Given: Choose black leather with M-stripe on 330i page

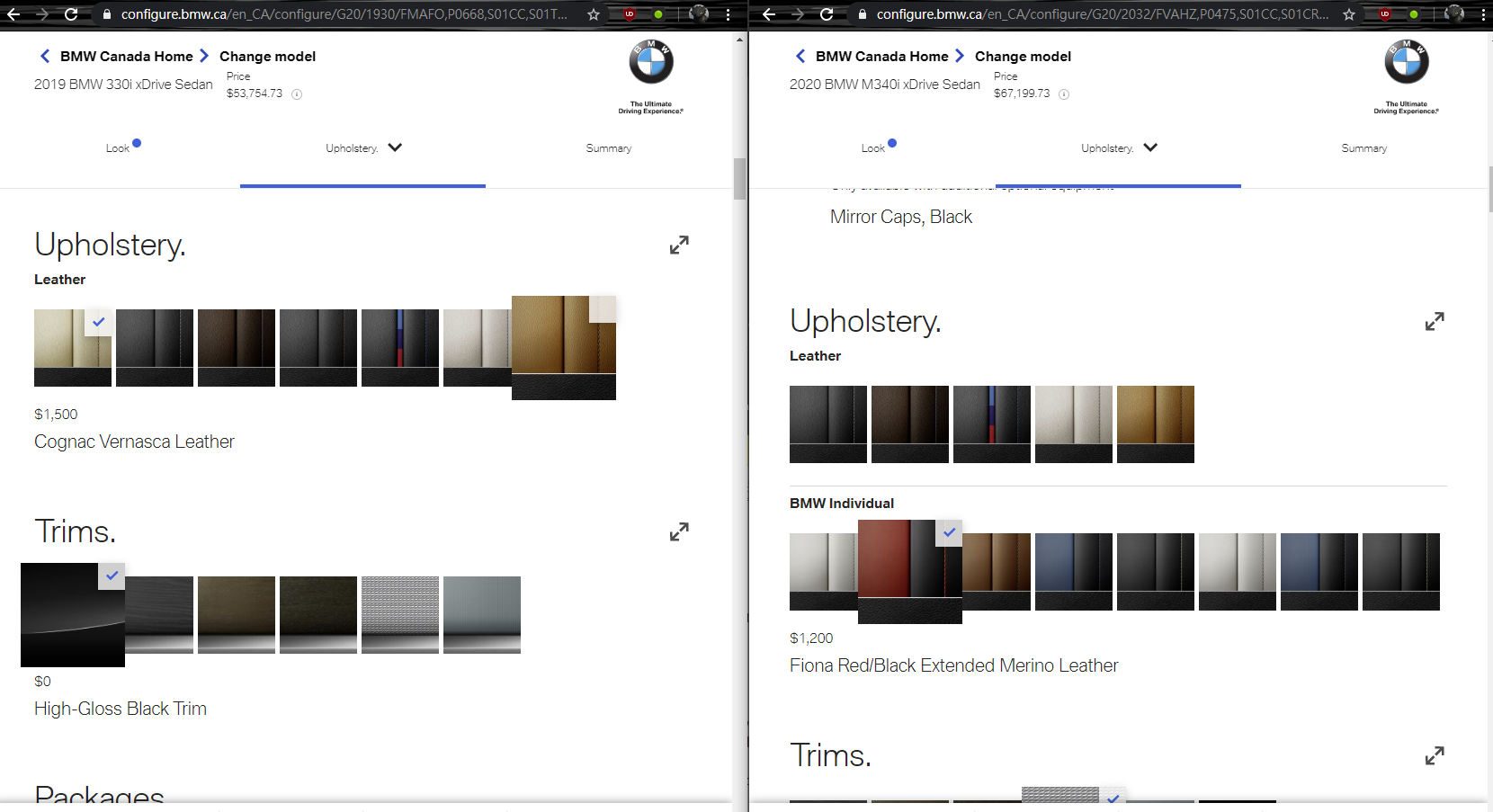Looking at the screenshot, I should (x=400, y=348).
